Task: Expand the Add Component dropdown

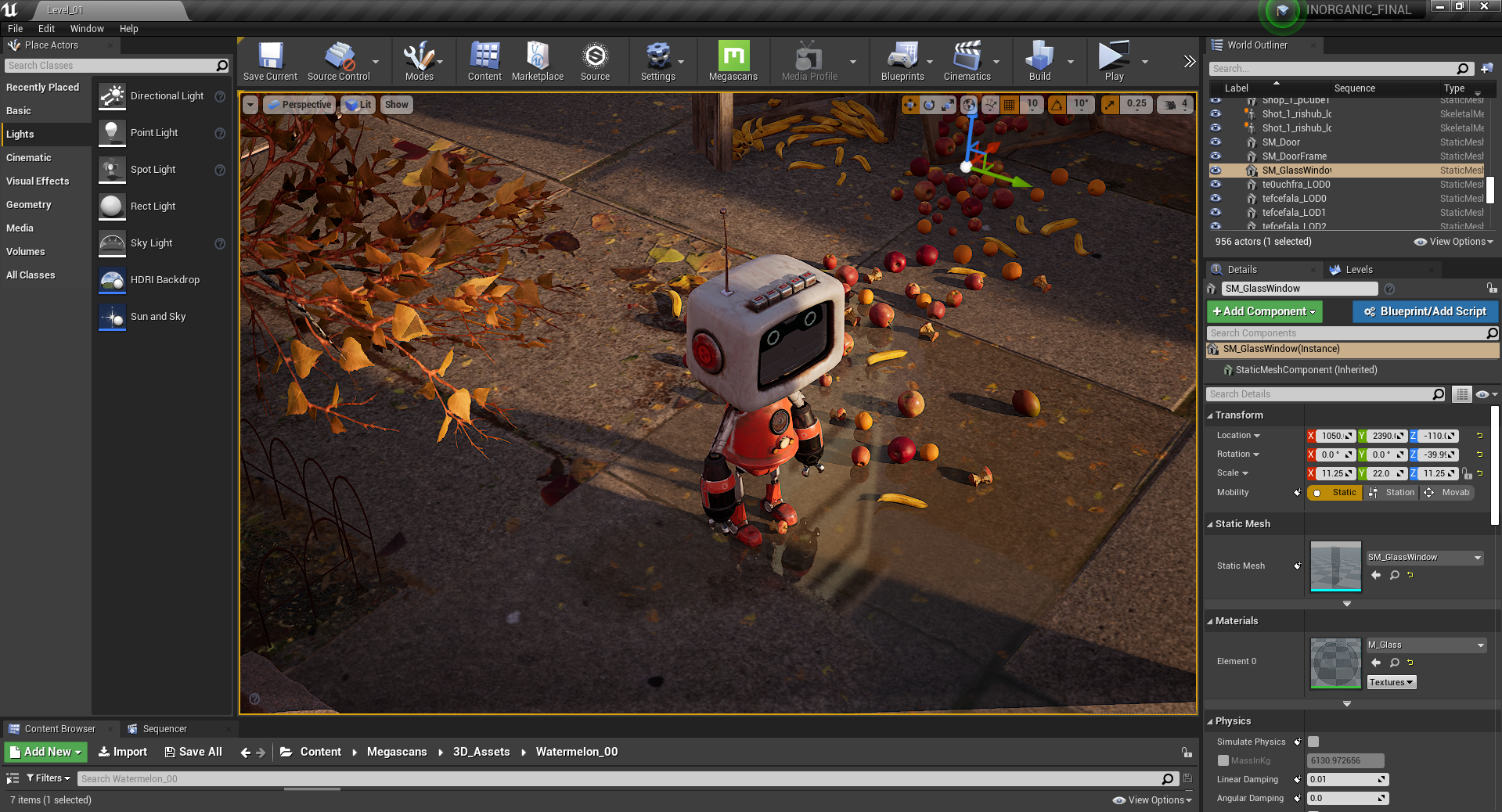Action: click(x=1263, y=311)
